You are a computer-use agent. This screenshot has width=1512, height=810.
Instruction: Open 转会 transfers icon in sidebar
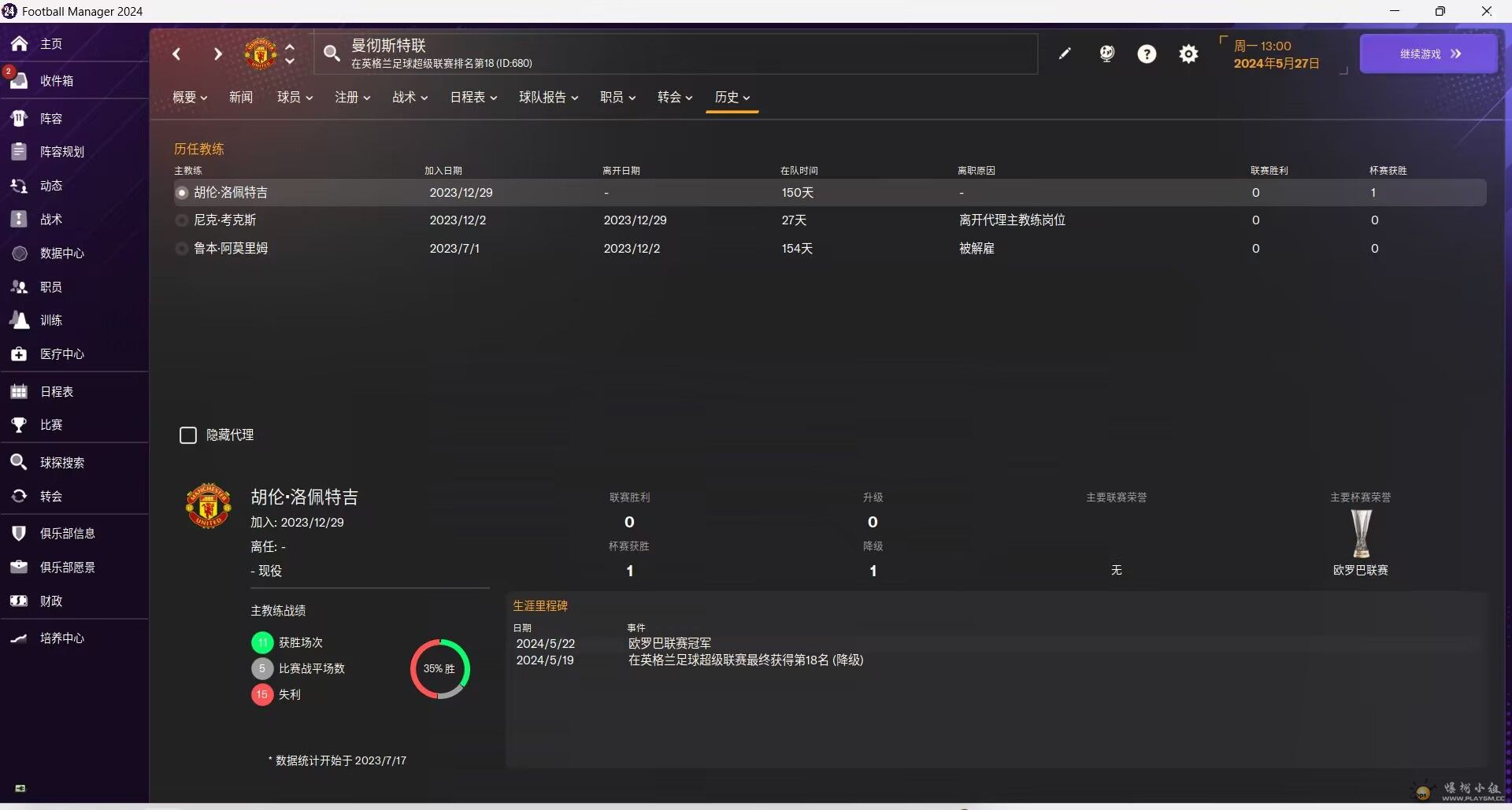click(x=19, y=496)
